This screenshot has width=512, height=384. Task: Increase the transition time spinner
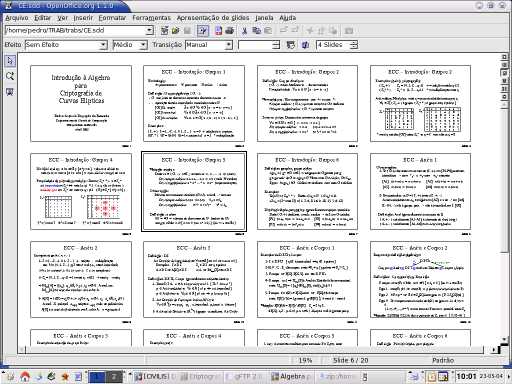pos(276,43)
